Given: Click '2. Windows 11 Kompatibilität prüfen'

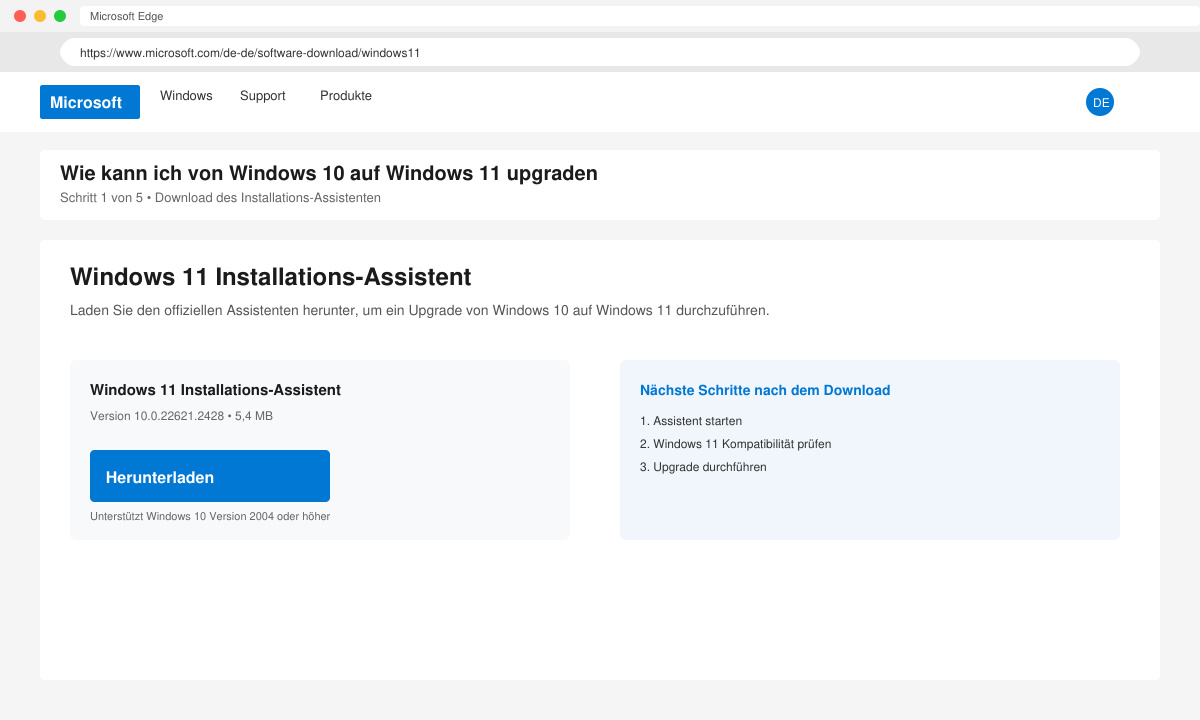Looking at the screenshot, I should coord(736,444).
